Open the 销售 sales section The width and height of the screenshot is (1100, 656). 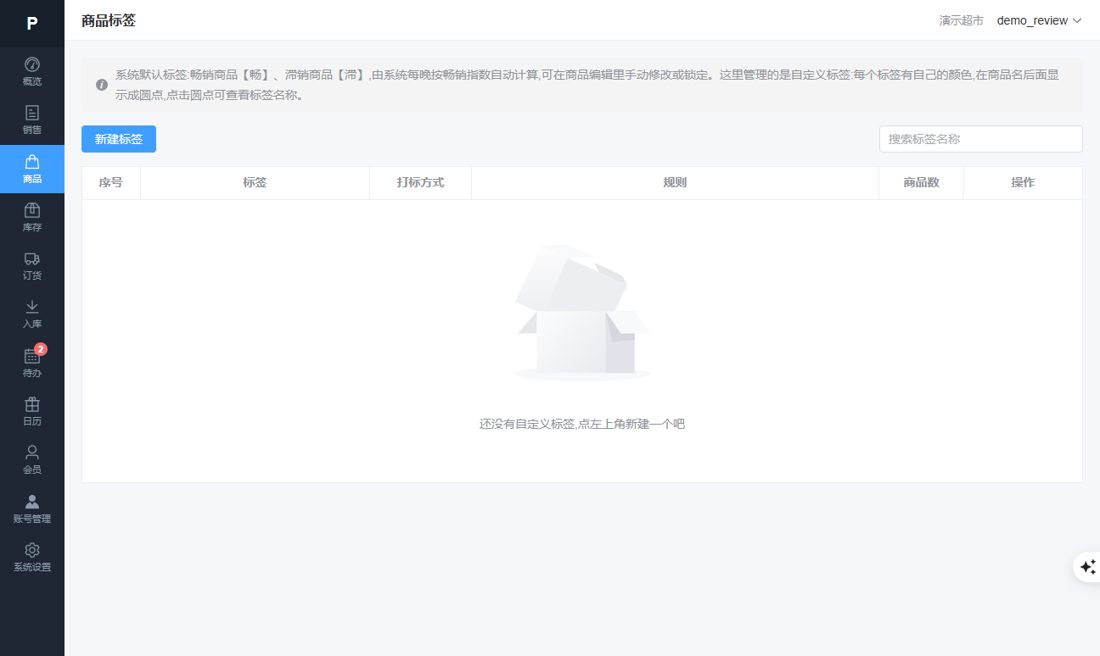pos(32,120)
